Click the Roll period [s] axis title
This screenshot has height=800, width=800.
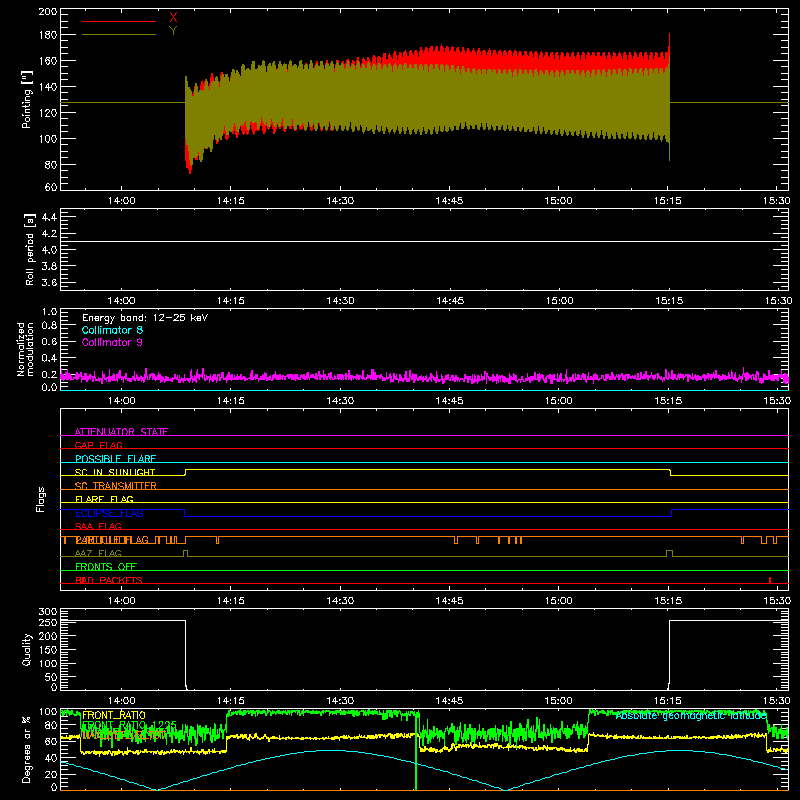tap(30, 249)
